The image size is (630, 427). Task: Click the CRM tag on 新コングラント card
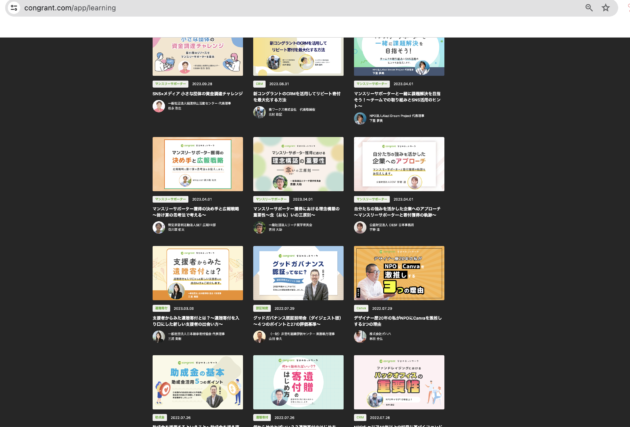pyautogui.click(x=259, y=84)
